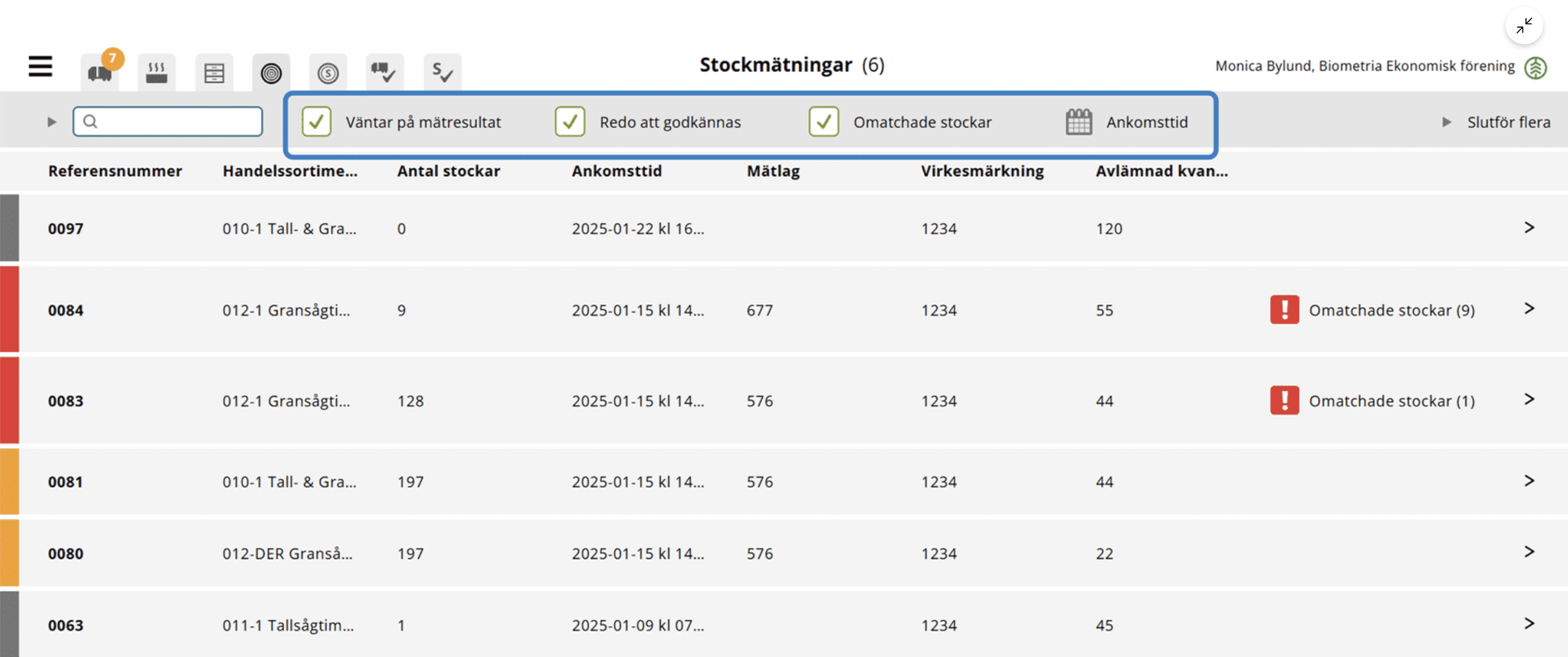Click red warning icon for Omatchade stockar (1)
The width and height of the screenshot is (1568, 657).
click(x=1284, y=400)
